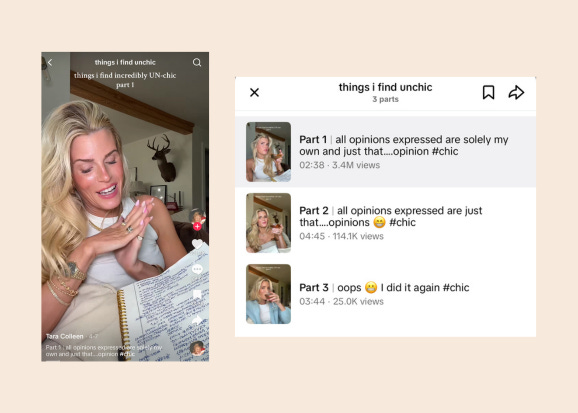Like the video with heart icon
This screenshot has height=413, width=578.
(198, 244)
